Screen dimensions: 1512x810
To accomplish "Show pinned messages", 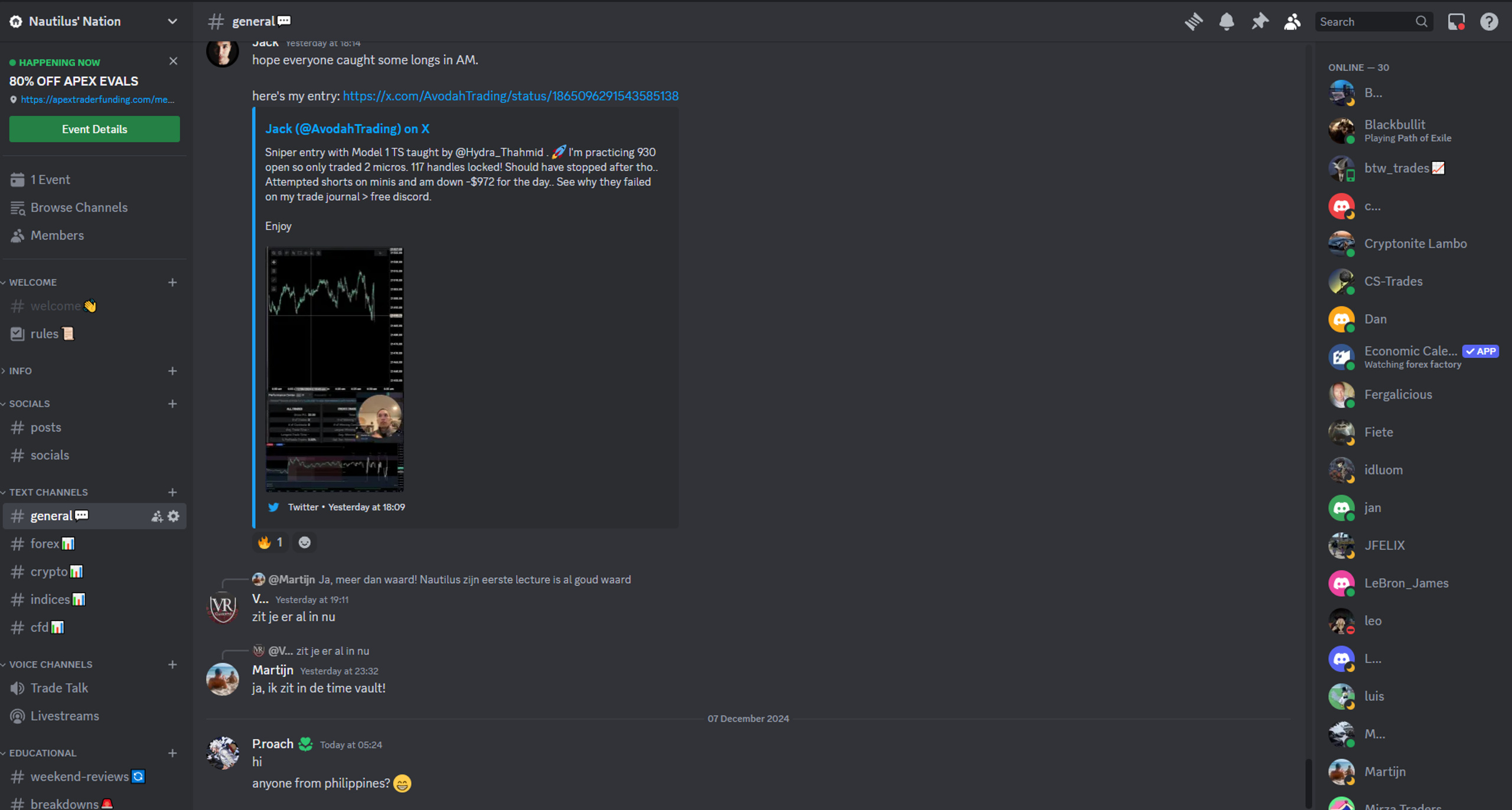I will coord(1259,22).
